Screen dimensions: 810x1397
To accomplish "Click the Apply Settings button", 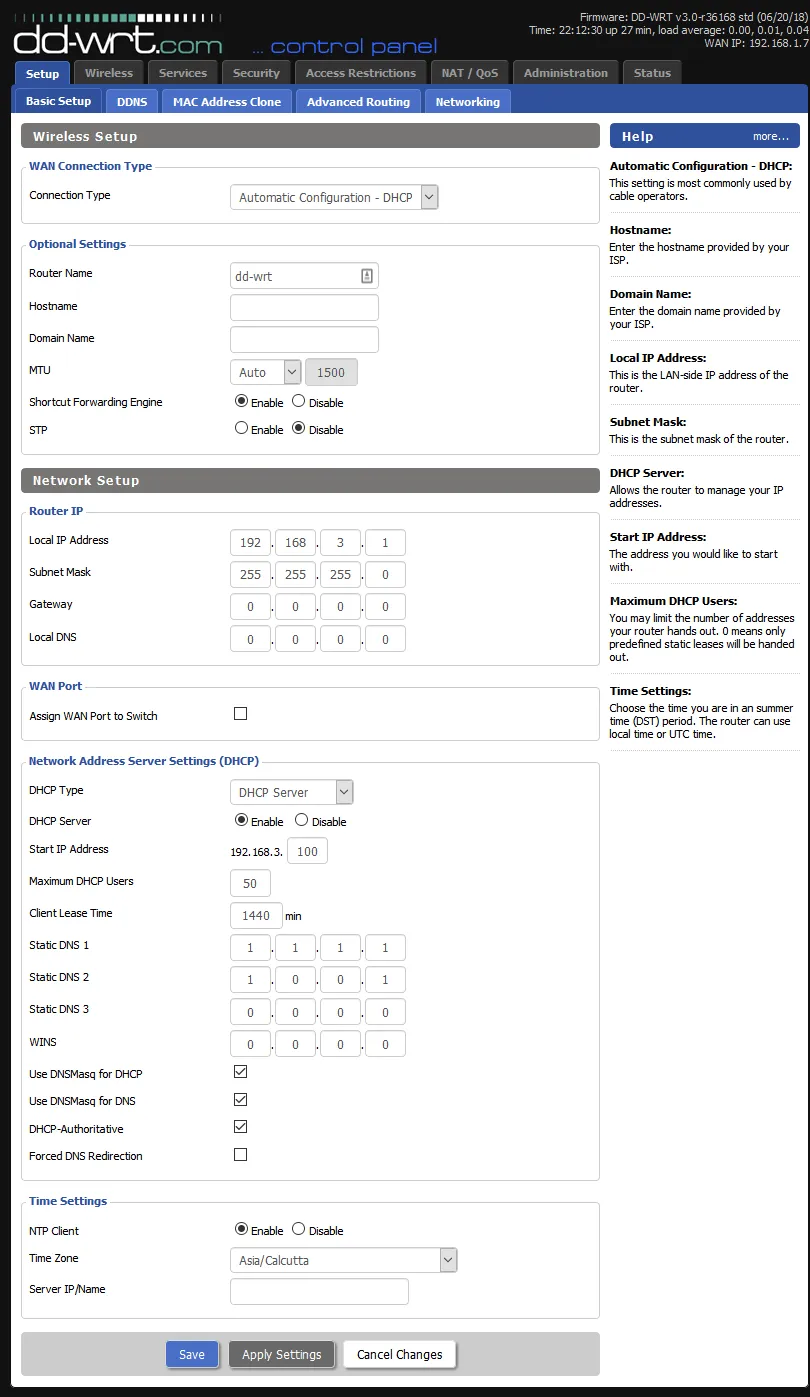I will pos(282,1354).
